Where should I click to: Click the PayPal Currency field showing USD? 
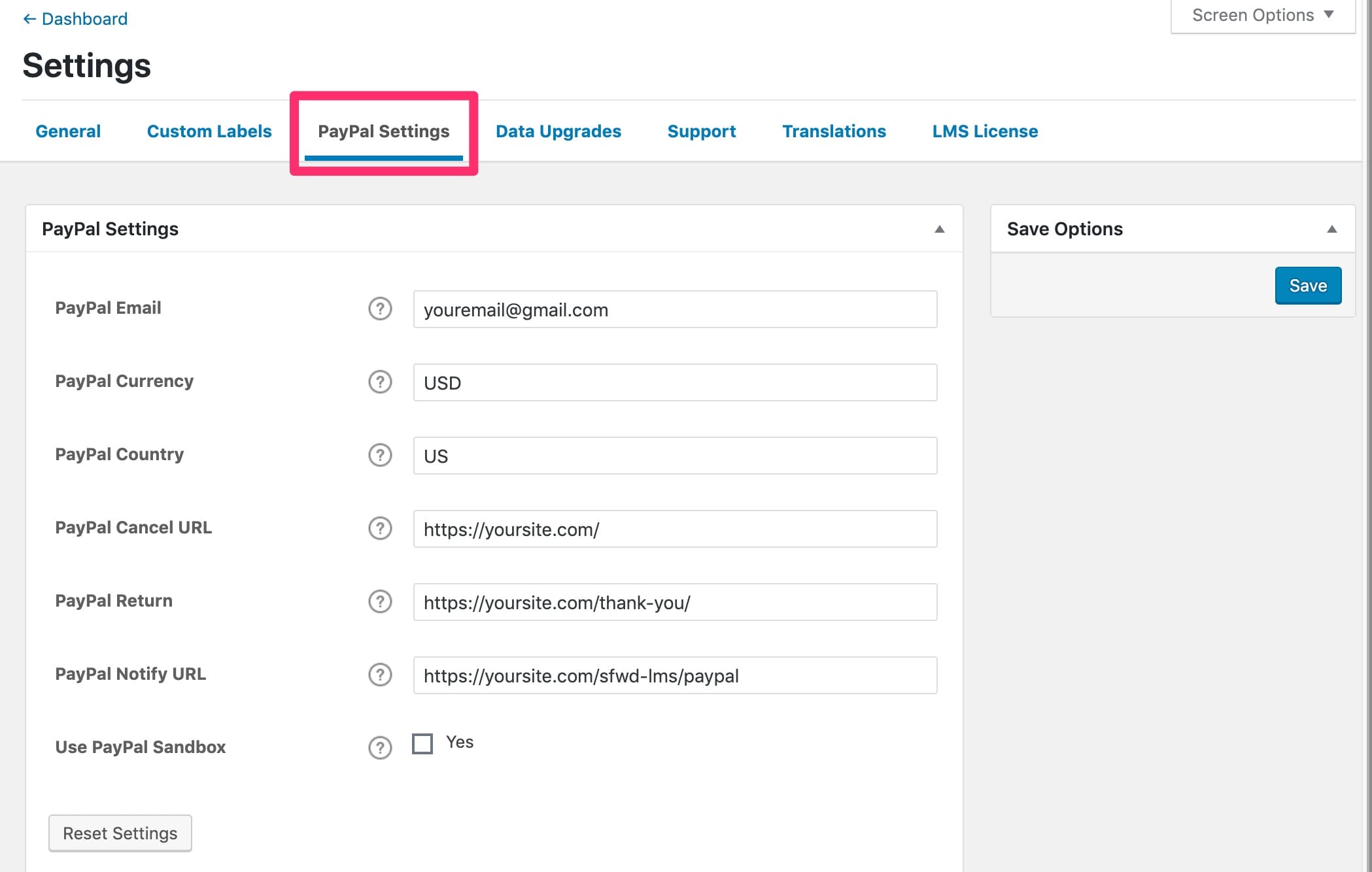point(675,382)
